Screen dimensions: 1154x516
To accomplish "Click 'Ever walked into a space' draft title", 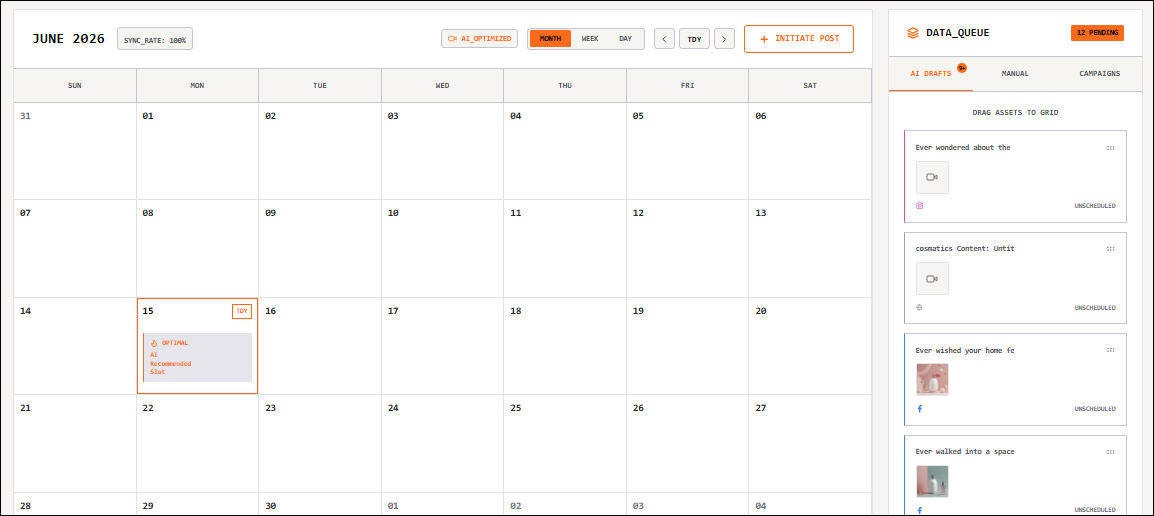I will tap(965, 451).
